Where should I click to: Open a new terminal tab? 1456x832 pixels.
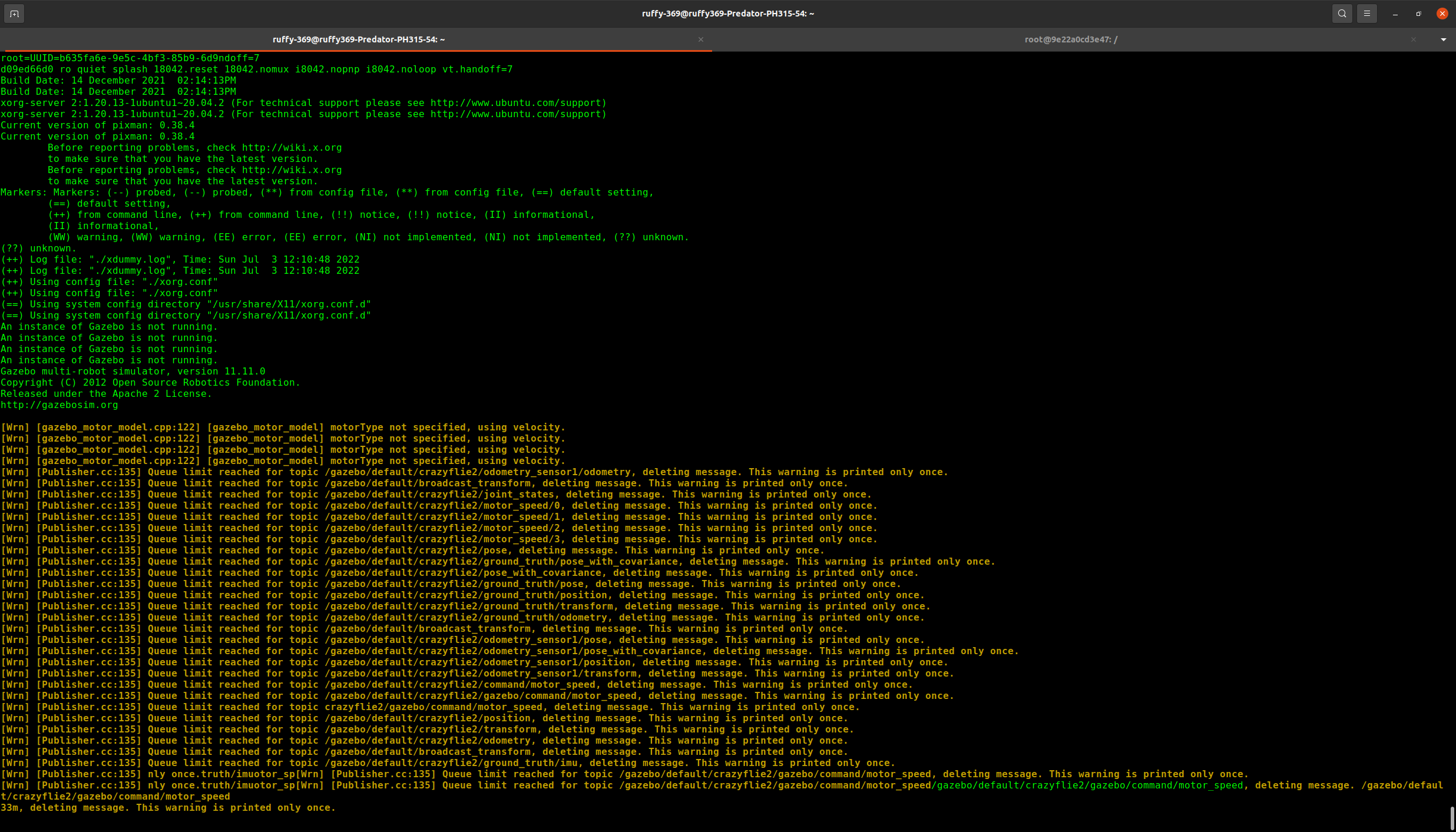(x=14, y=14)
